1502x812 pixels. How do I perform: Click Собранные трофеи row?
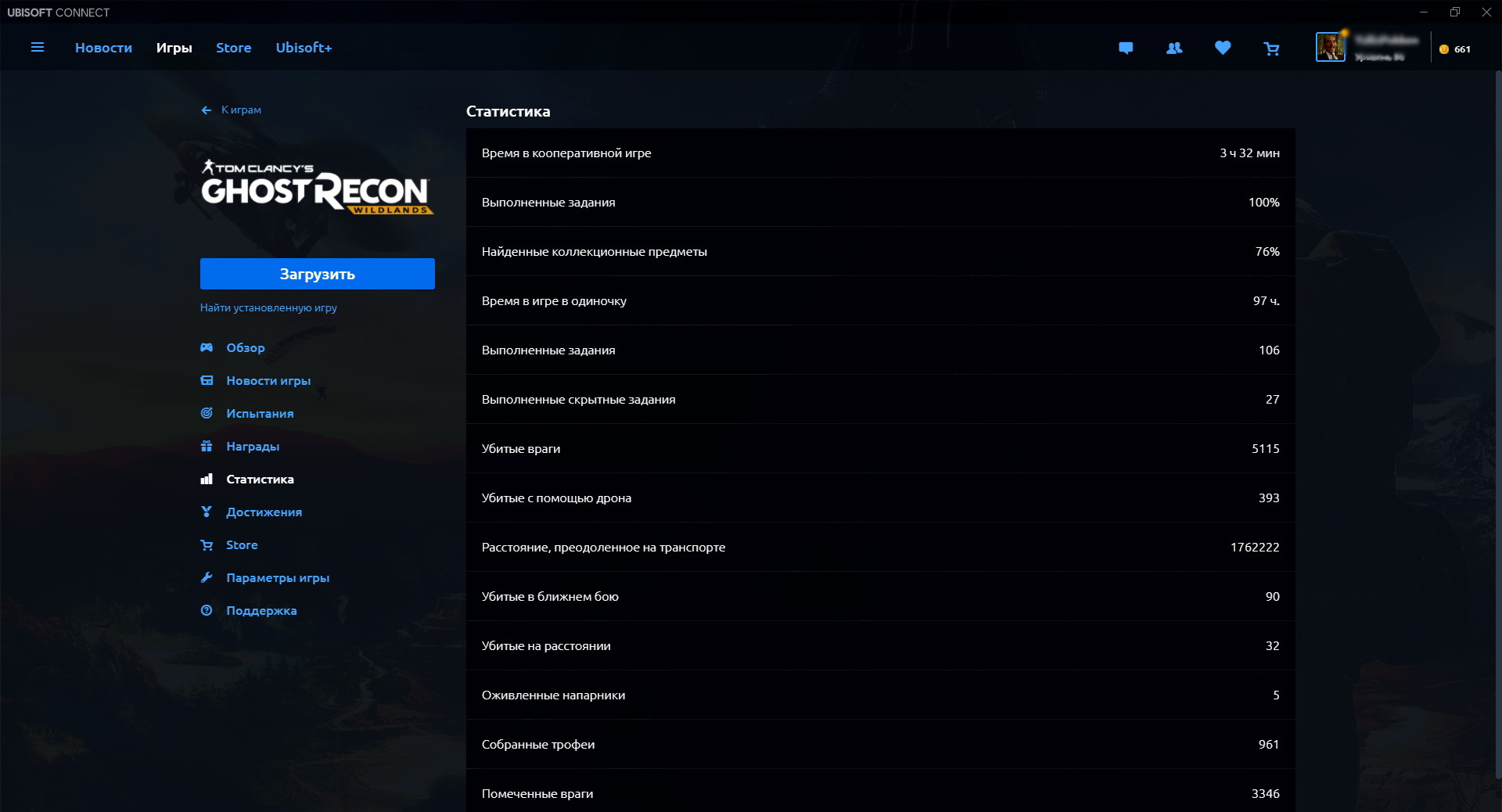[880, 744]
